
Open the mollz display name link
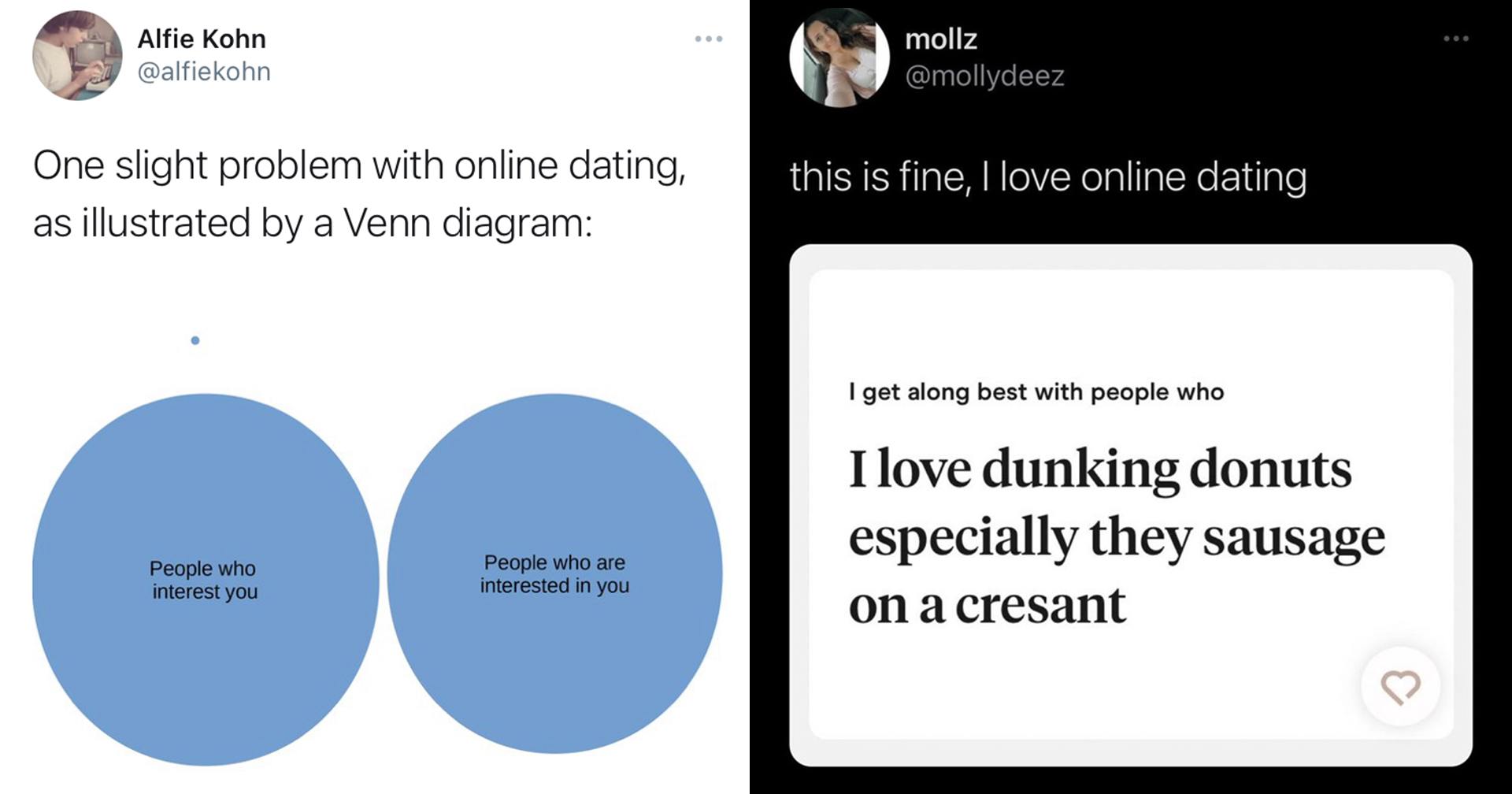tap(941, 39)
